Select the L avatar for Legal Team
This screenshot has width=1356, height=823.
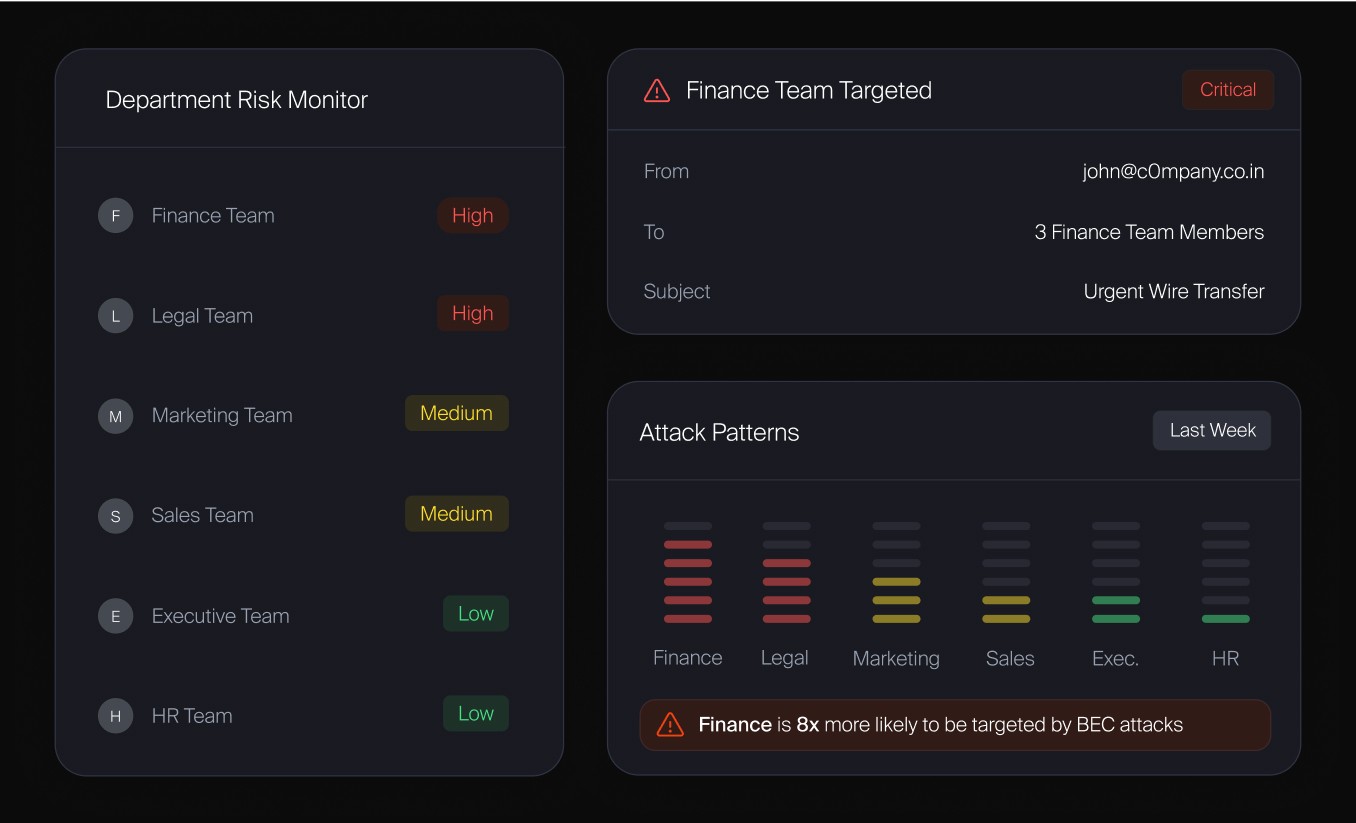click(115, 316)
